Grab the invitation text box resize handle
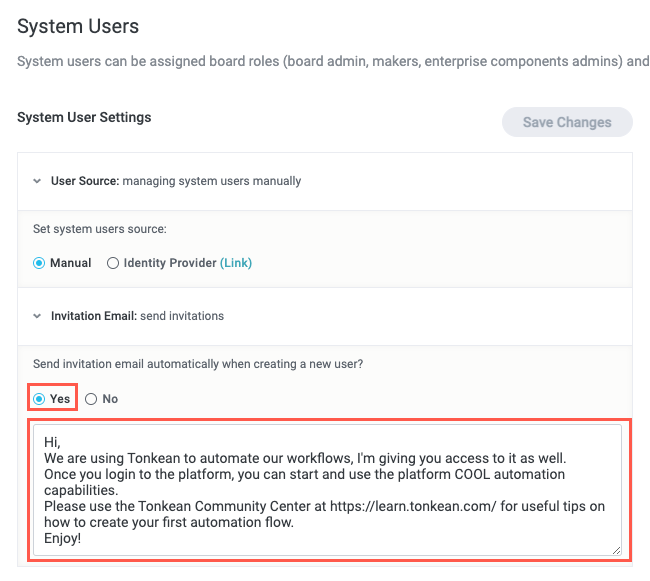Image resolution: width=650 pixels, height=581 pixels. coord(616,549)
